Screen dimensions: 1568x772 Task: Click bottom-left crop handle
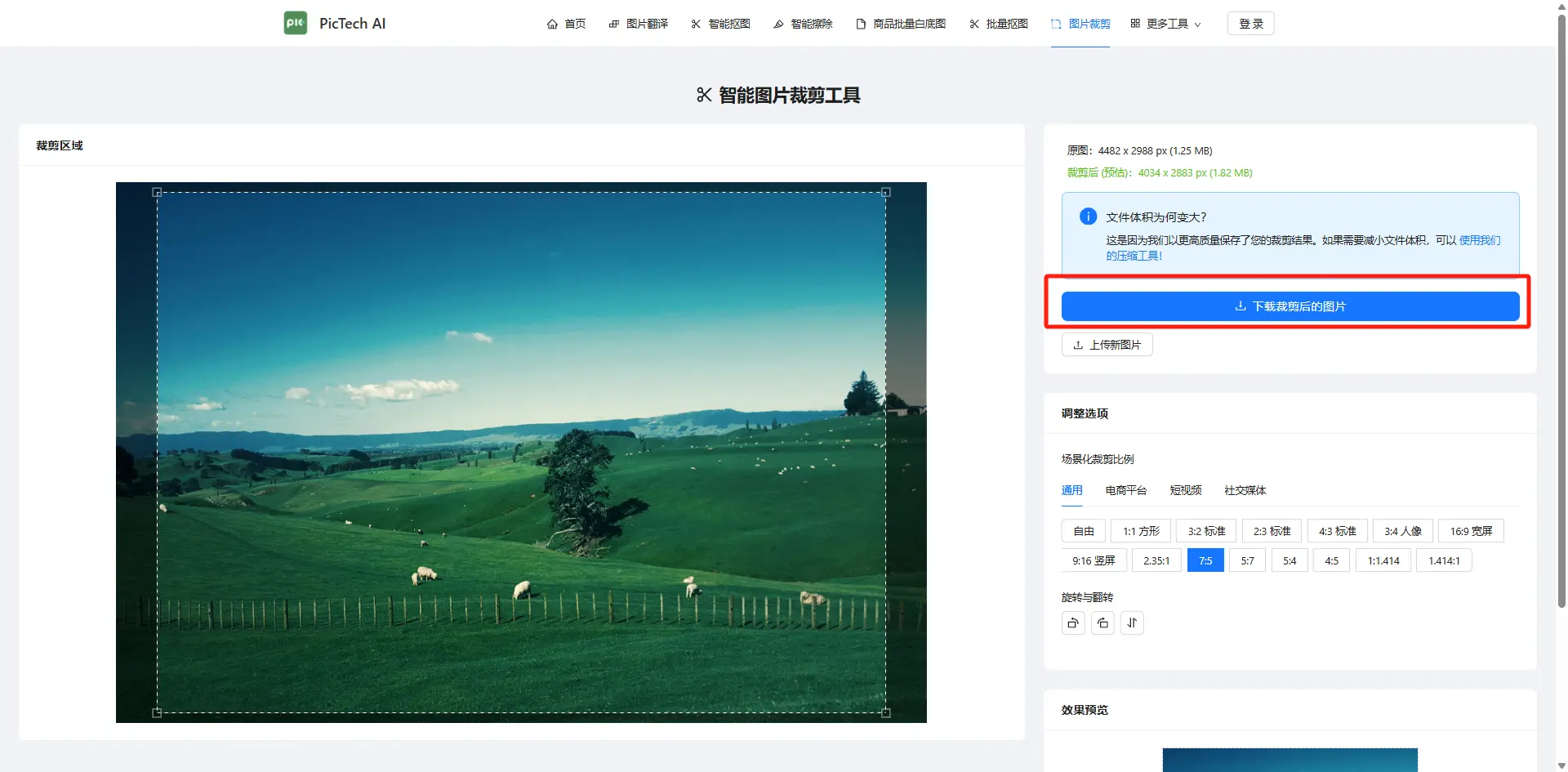[157, 713]
